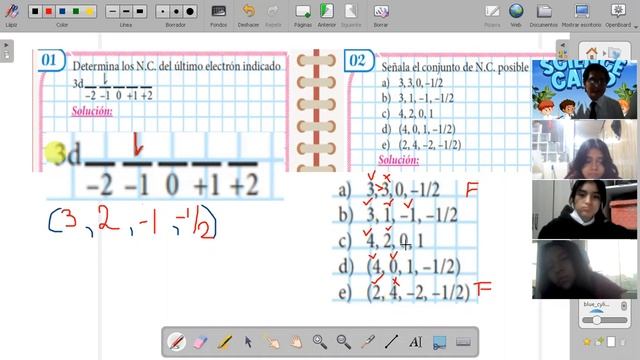
Task: Select the pink eraser tool
Action: coord(200,342)
